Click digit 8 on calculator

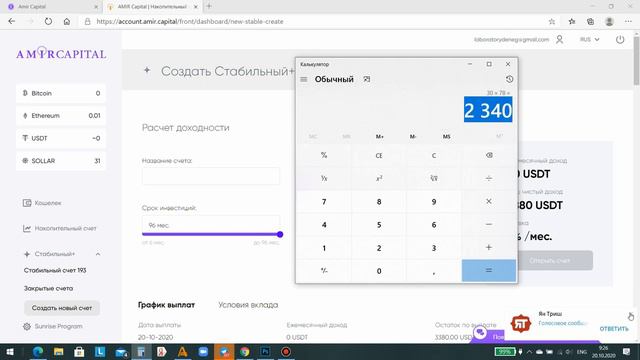coord(379,202)
